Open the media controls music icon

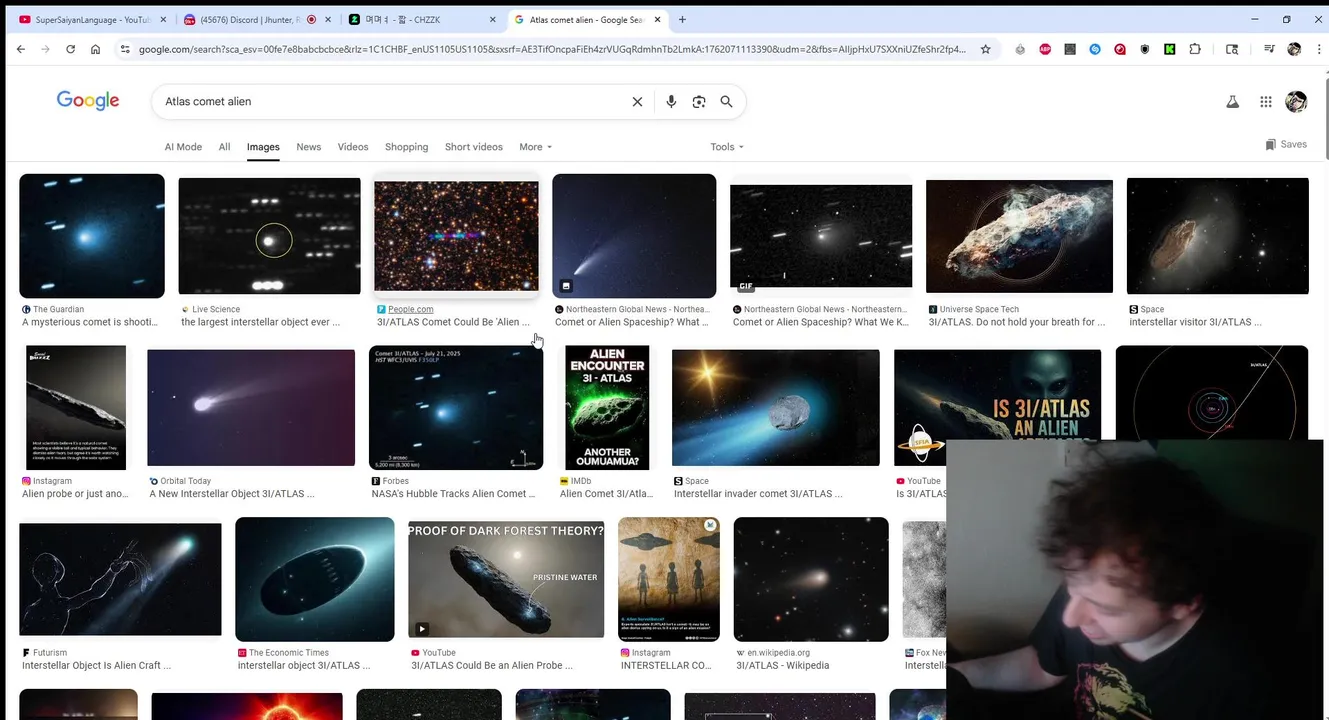click(1269, 49)
